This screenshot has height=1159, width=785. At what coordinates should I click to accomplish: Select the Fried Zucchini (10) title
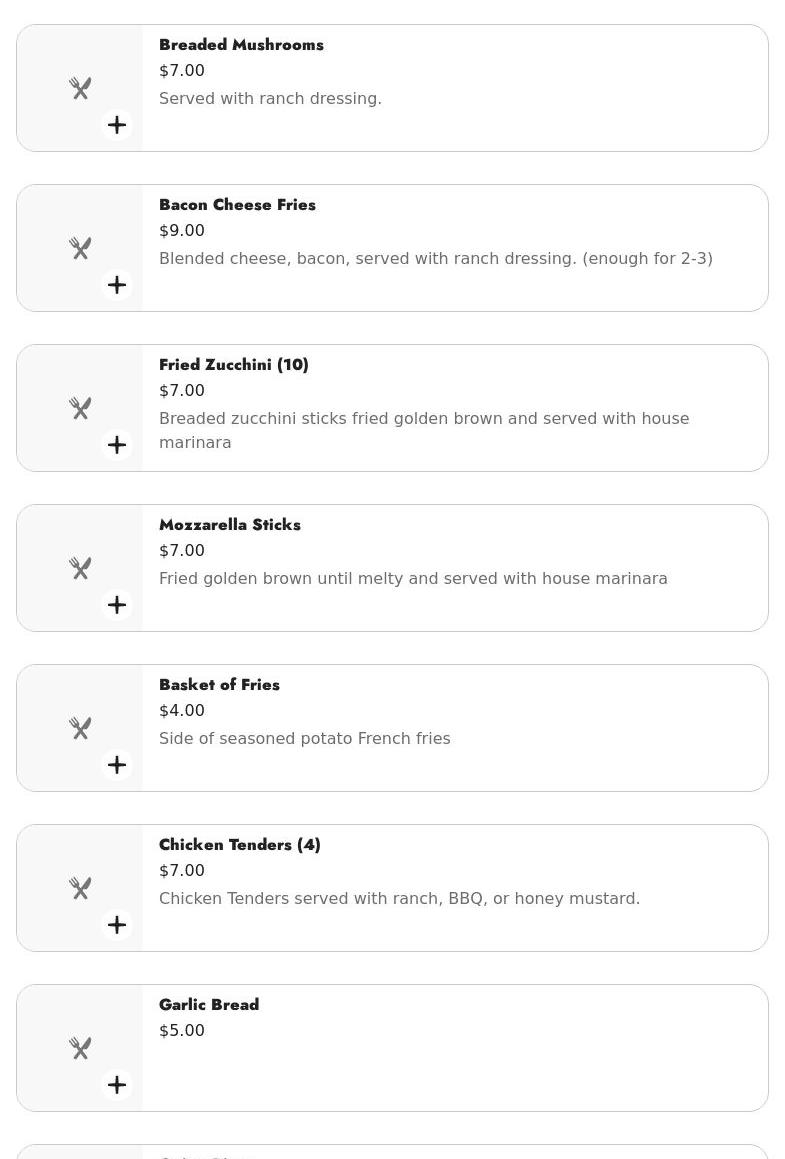point(234,365)
